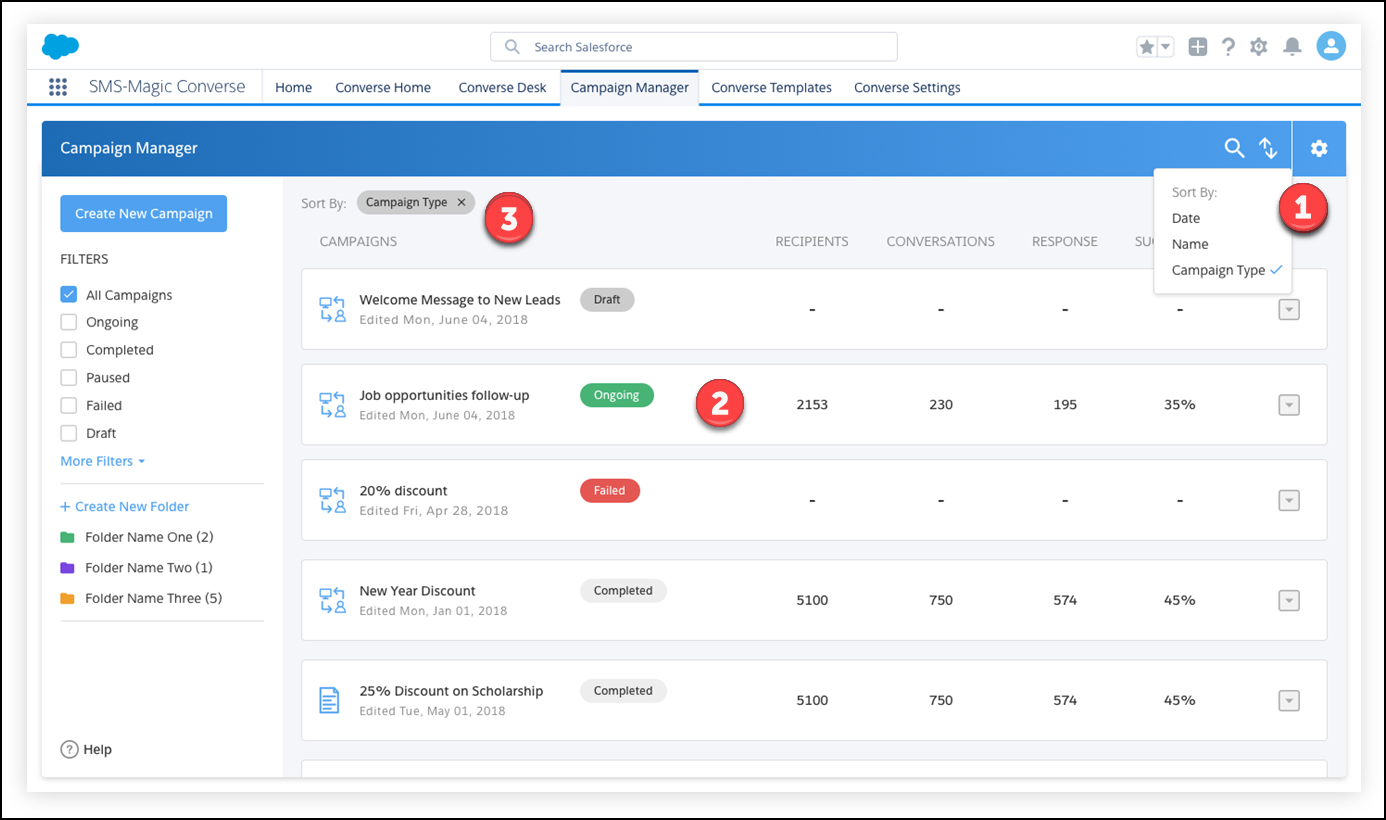Click Completed badge on New Year Discount
Viewport: 1386px width, 820px height.
point(623,590)
